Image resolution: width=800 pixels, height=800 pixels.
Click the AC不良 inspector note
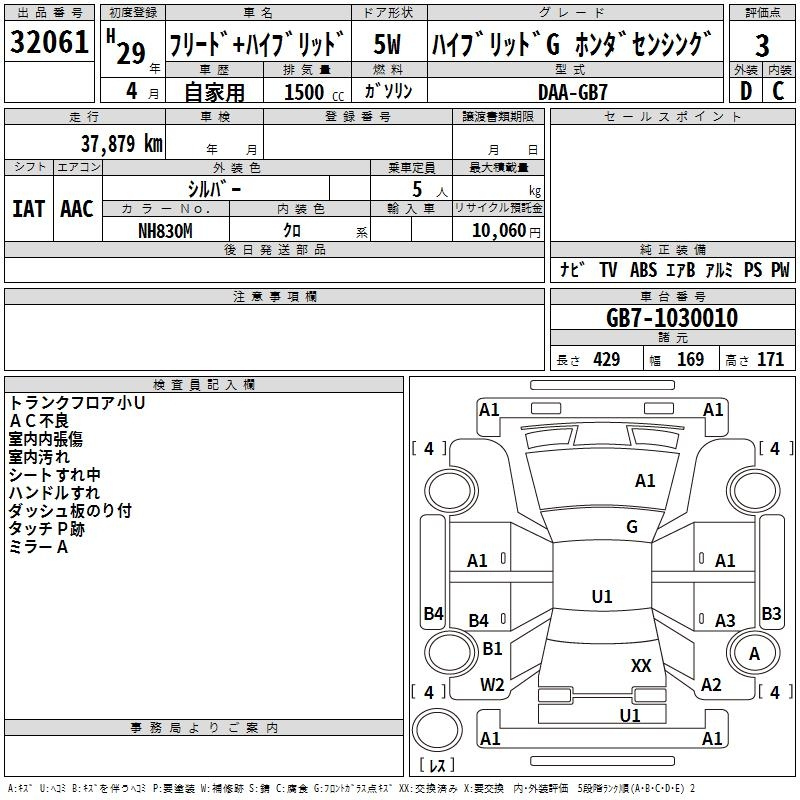tap(39, 421)
